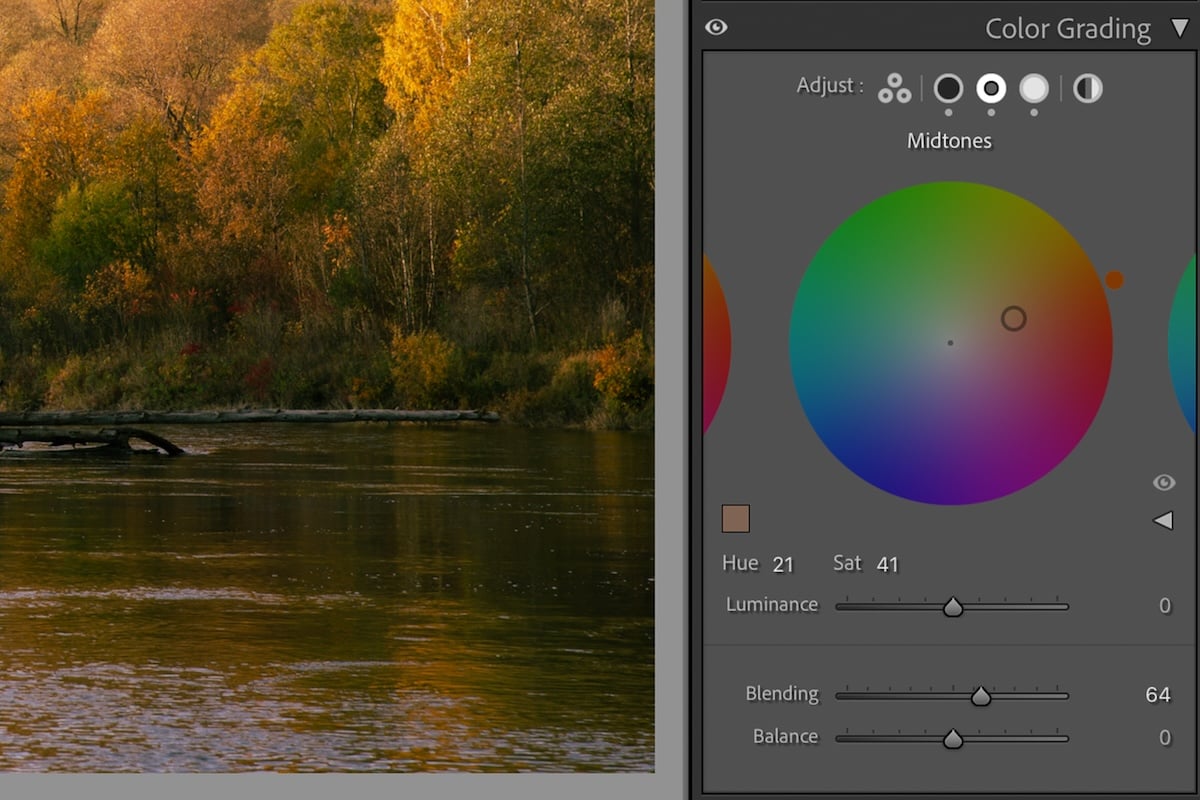The image size is (1200, 800).
Task: Click the center dot of the Midtones color wheel
Action: pos(951,342)
